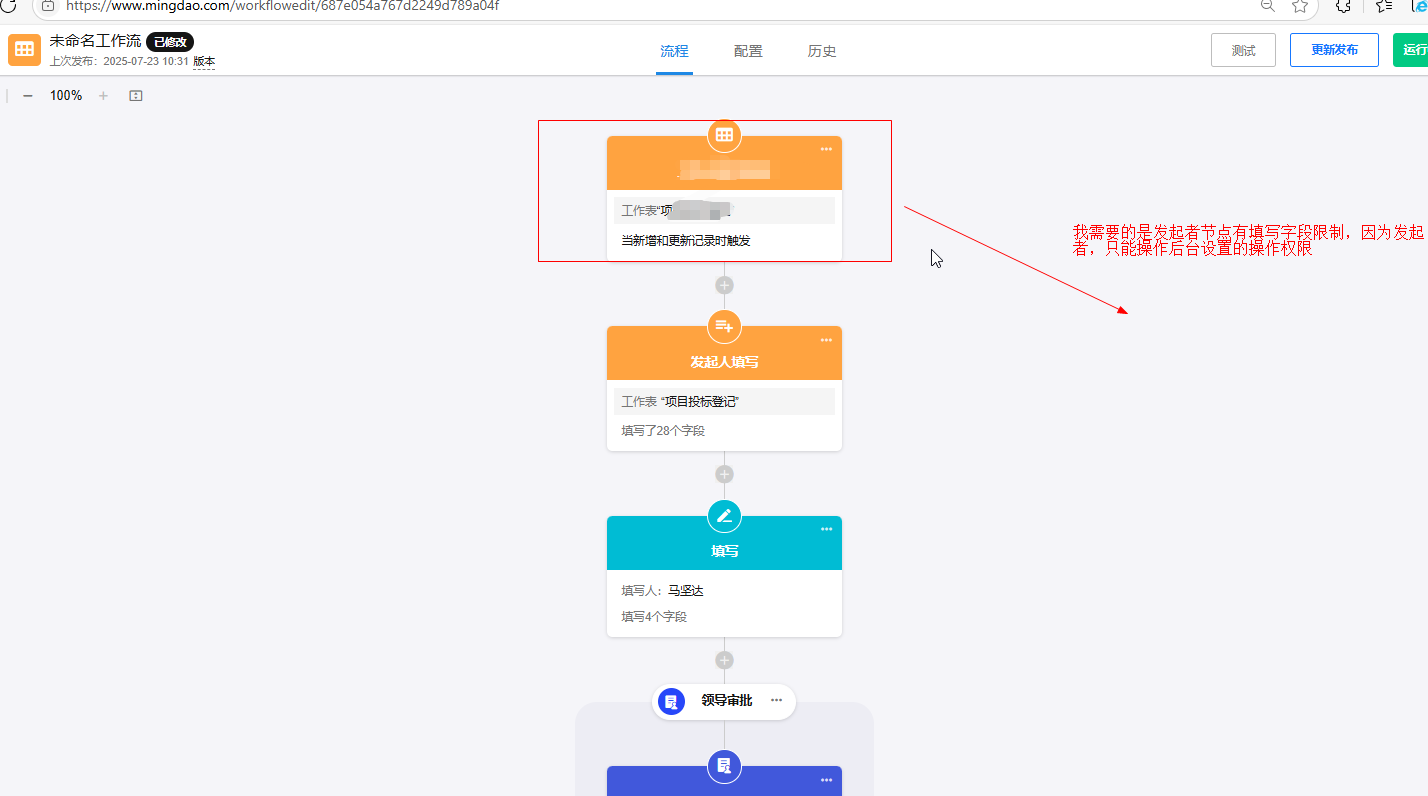The image size is (1428, 796).
Task: Click the 测试 button
Action: [x=1243, y=50]
